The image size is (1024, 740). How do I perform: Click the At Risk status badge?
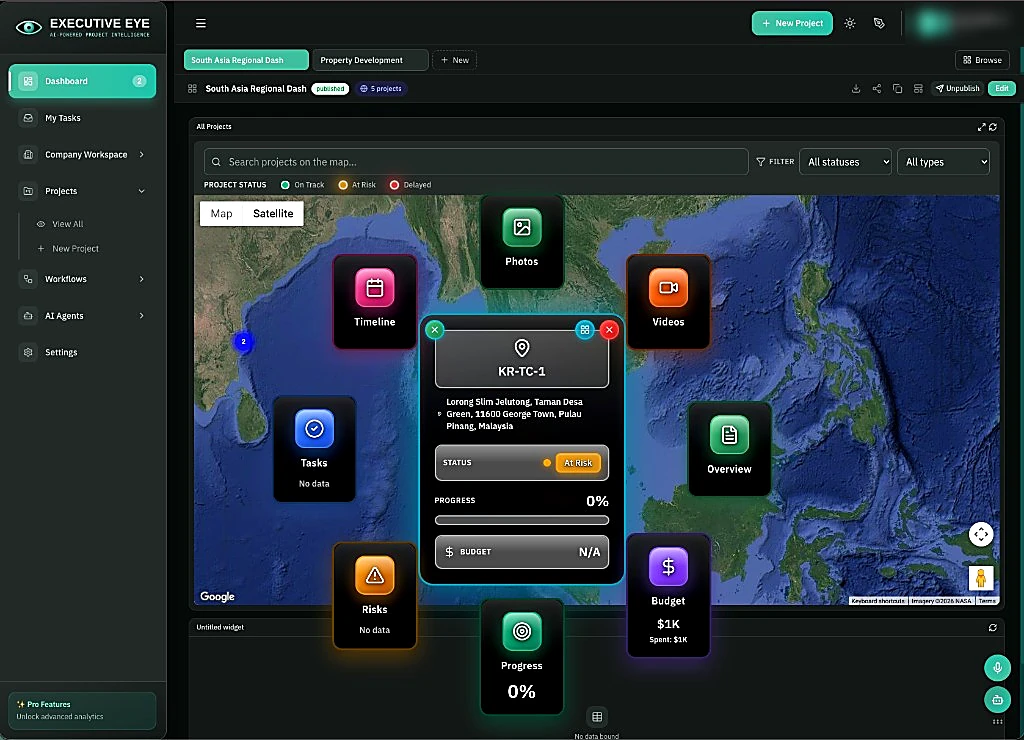578,463
